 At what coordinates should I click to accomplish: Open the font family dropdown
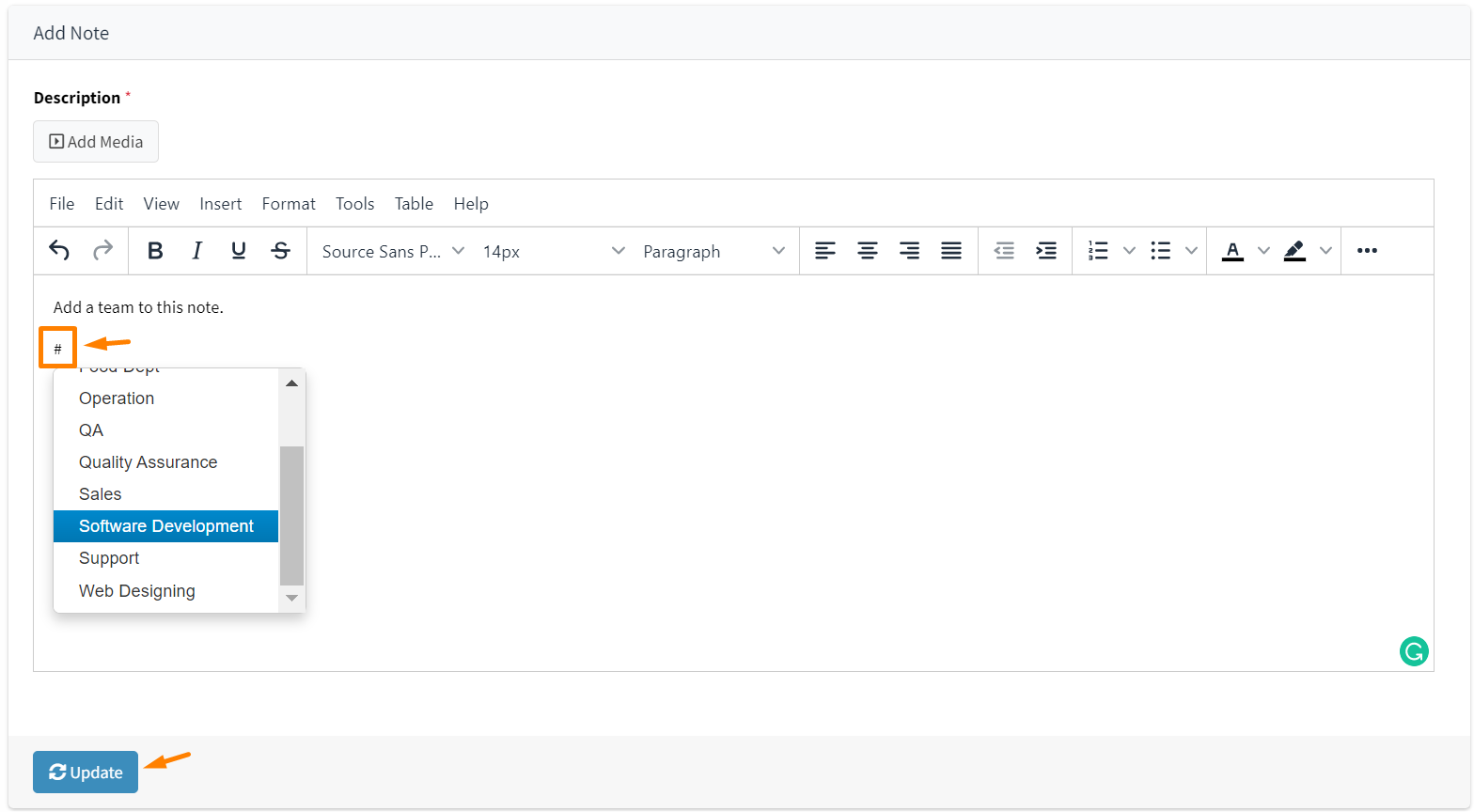[393, 251]
